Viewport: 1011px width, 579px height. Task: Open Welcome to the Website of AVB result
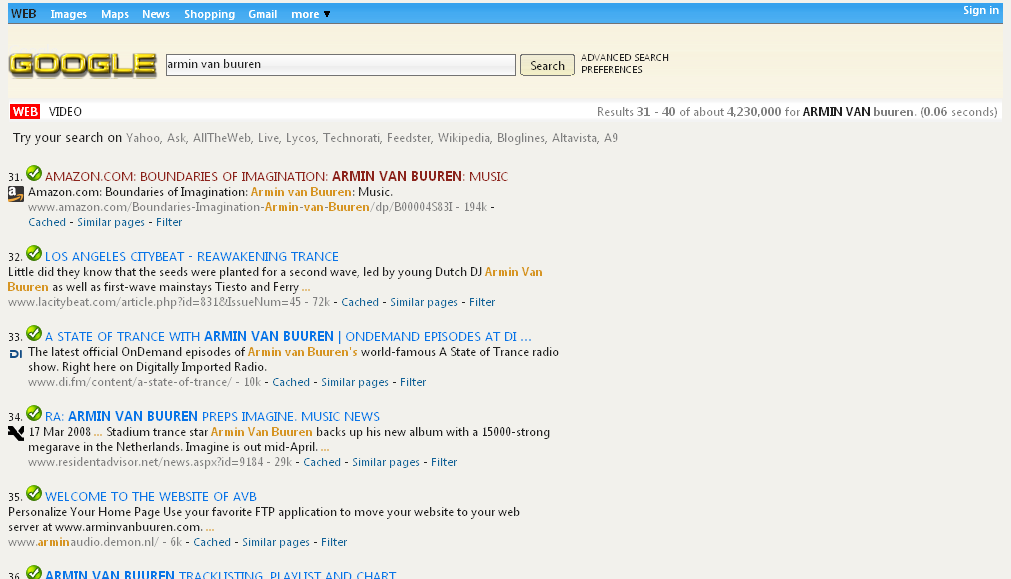pos(150,496)
